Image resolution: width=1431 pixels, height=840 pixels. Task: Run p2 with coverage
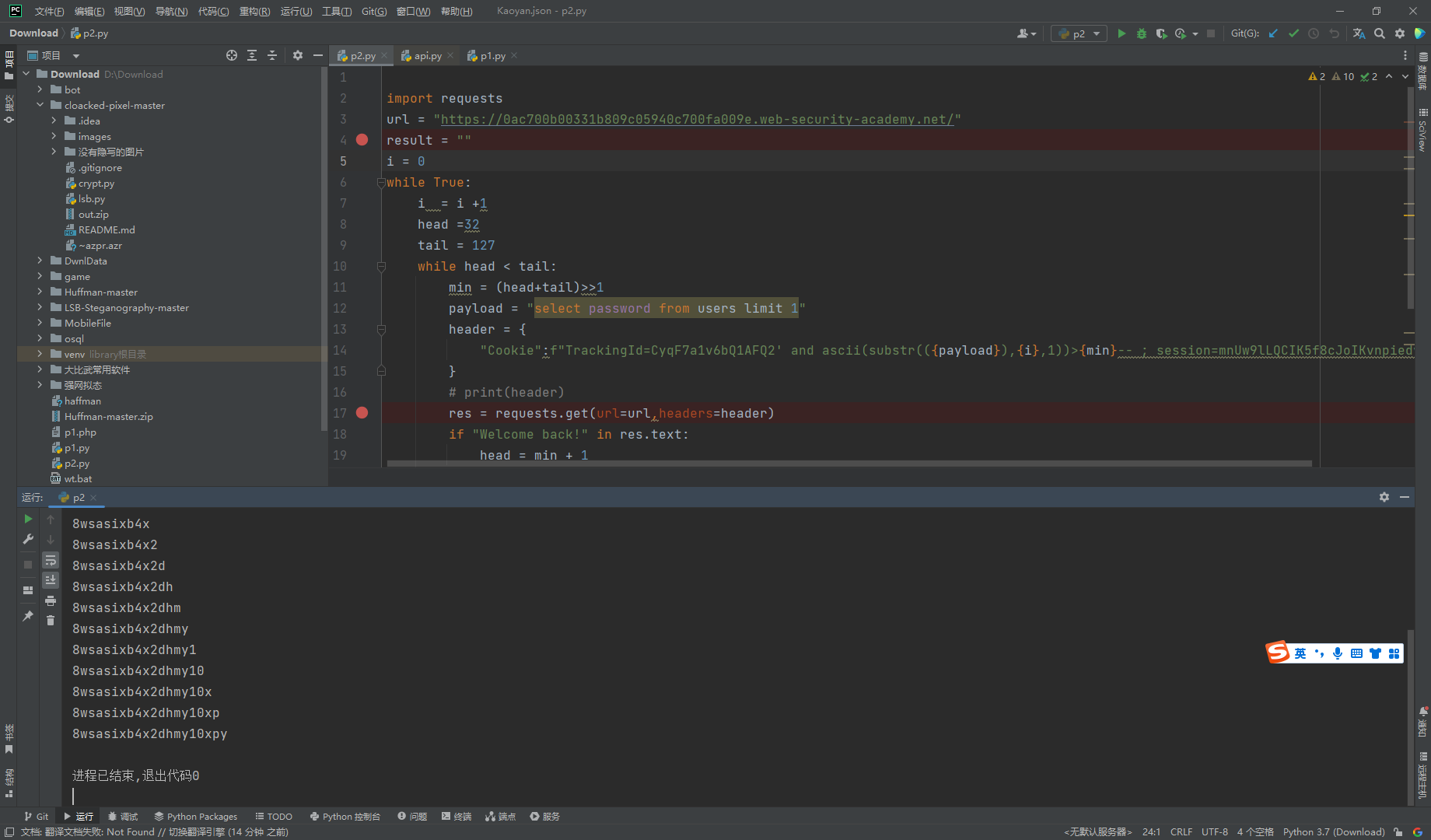click(x=1161, y=33)
